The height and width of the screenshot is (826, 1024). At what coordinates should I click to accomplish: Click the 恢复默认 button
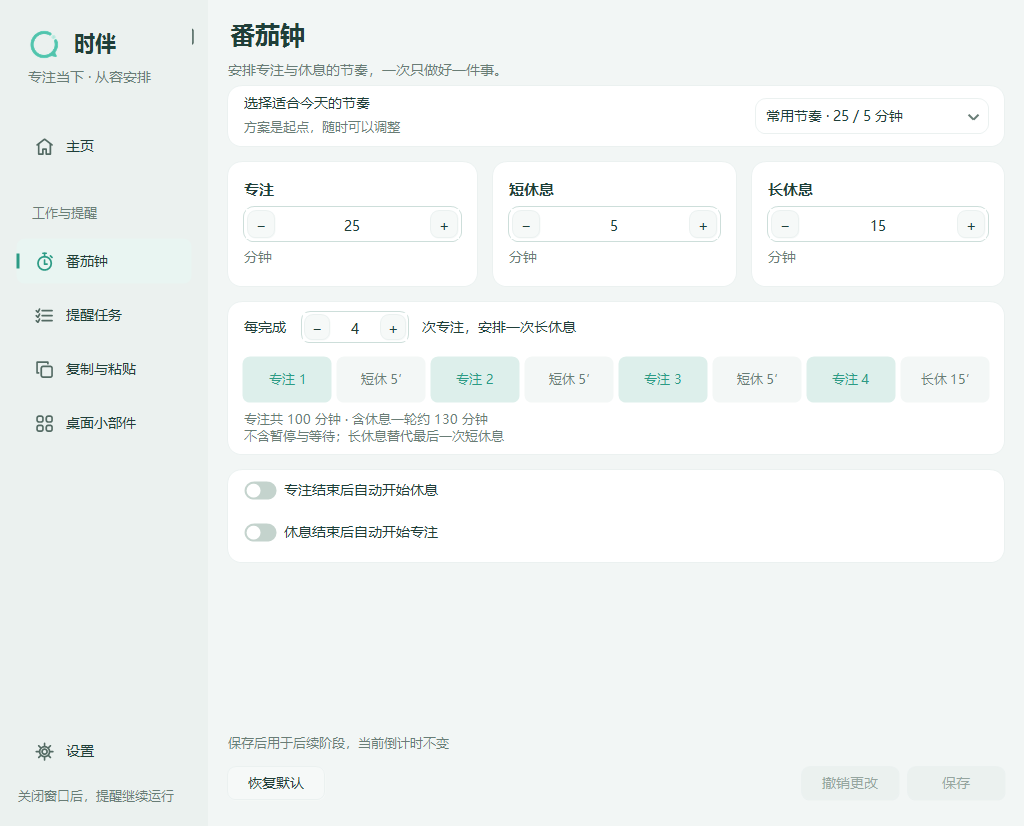(276, 783)
